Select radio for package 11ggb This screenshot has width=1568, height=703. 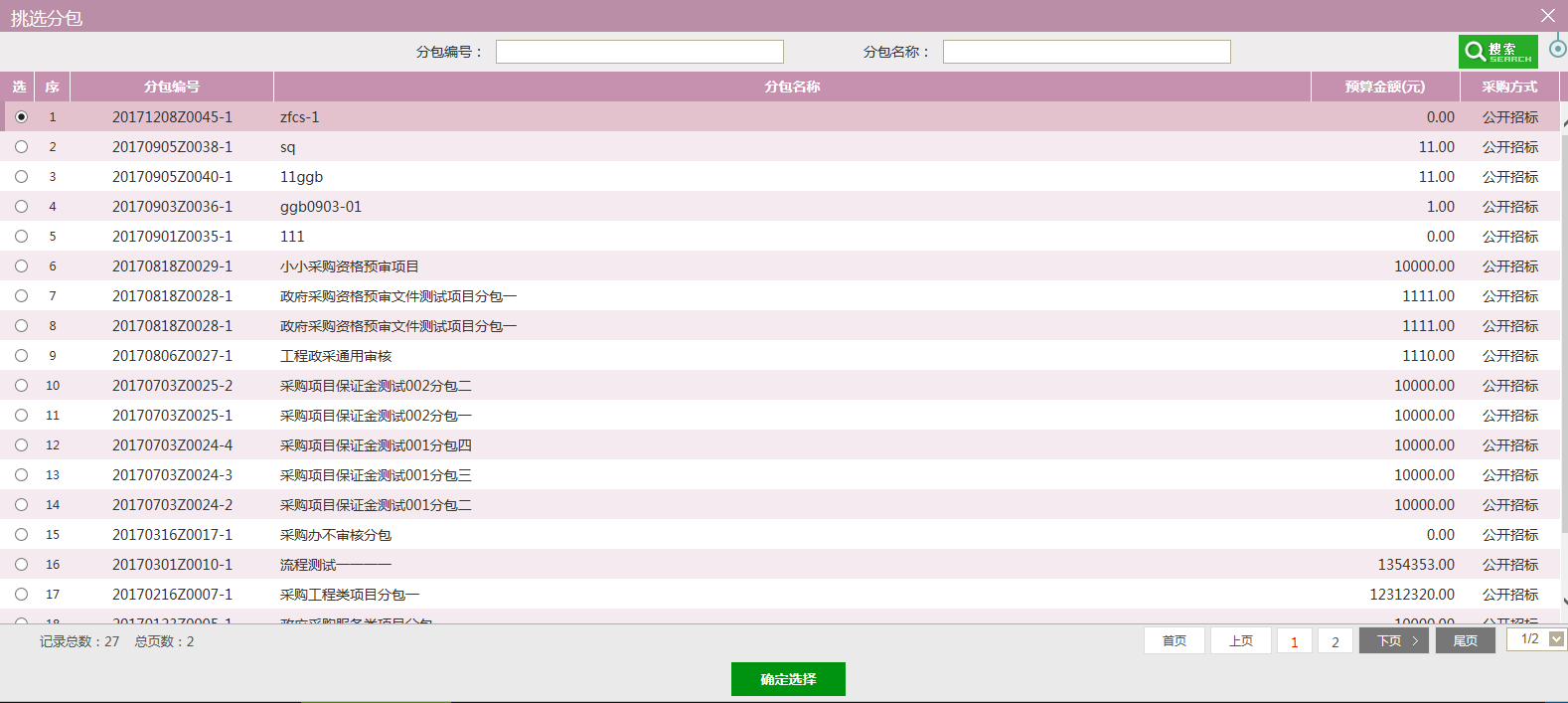21,177
